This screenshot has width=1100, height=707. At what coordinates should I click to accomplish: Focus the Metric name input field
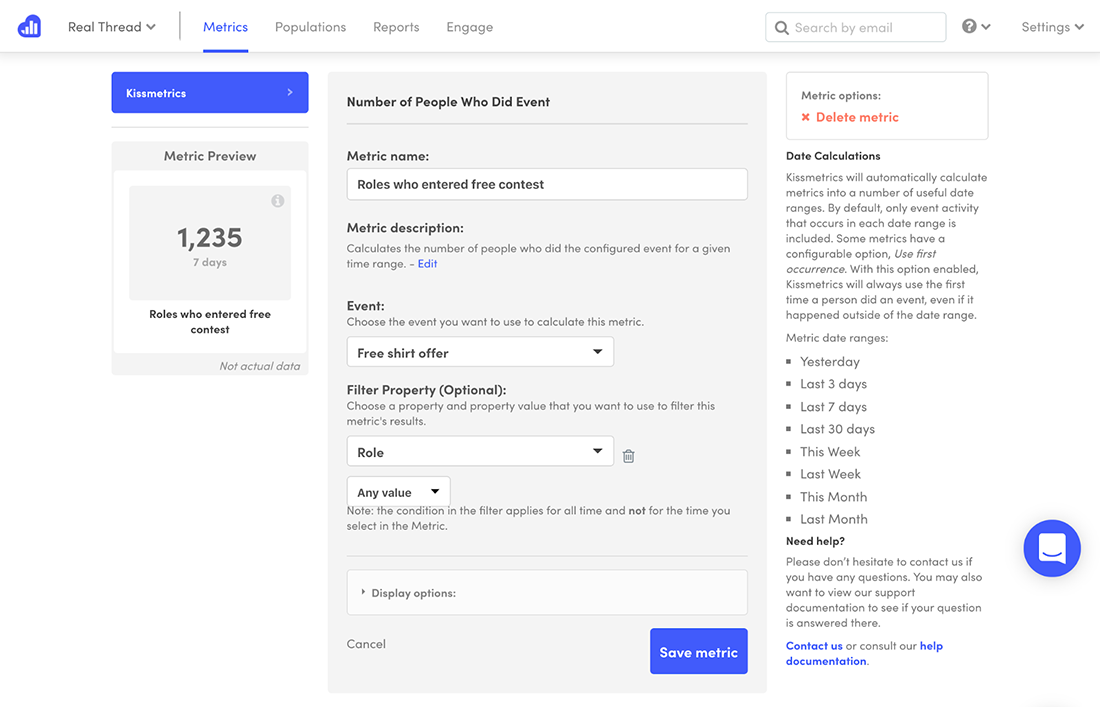[x=547, y=184]
